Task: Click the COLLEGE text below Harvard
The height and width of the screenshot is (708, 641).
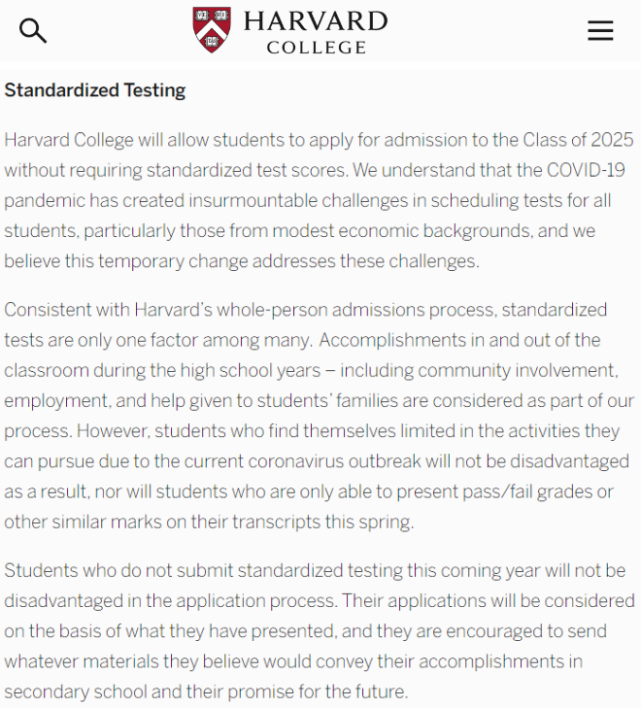Action: [x=316, y=47]
